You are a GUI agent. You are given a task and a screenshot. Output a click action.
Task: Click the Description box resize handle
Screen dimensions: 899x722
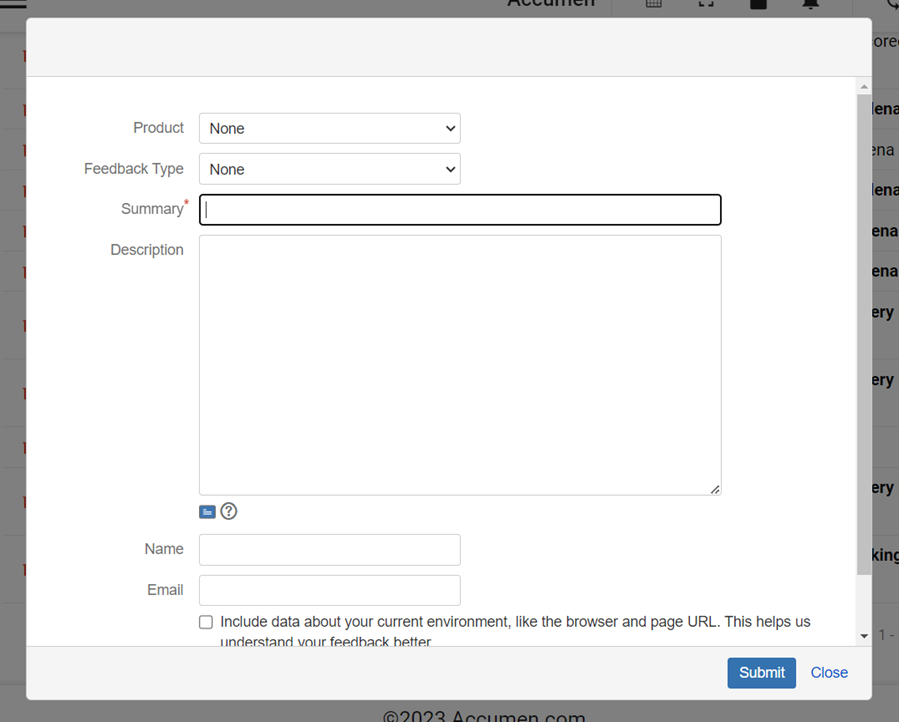(714, 489)
